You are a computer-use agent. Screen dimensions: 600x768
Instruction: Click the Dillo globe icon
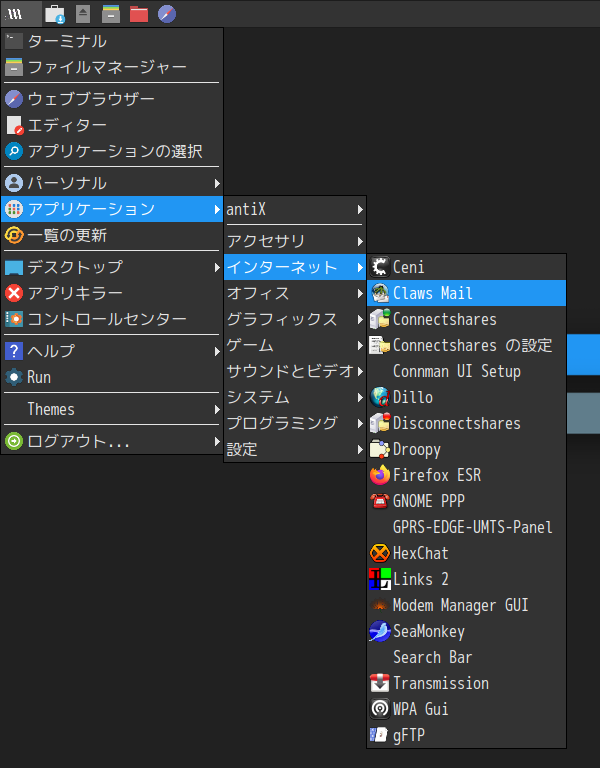pos(380,397)
